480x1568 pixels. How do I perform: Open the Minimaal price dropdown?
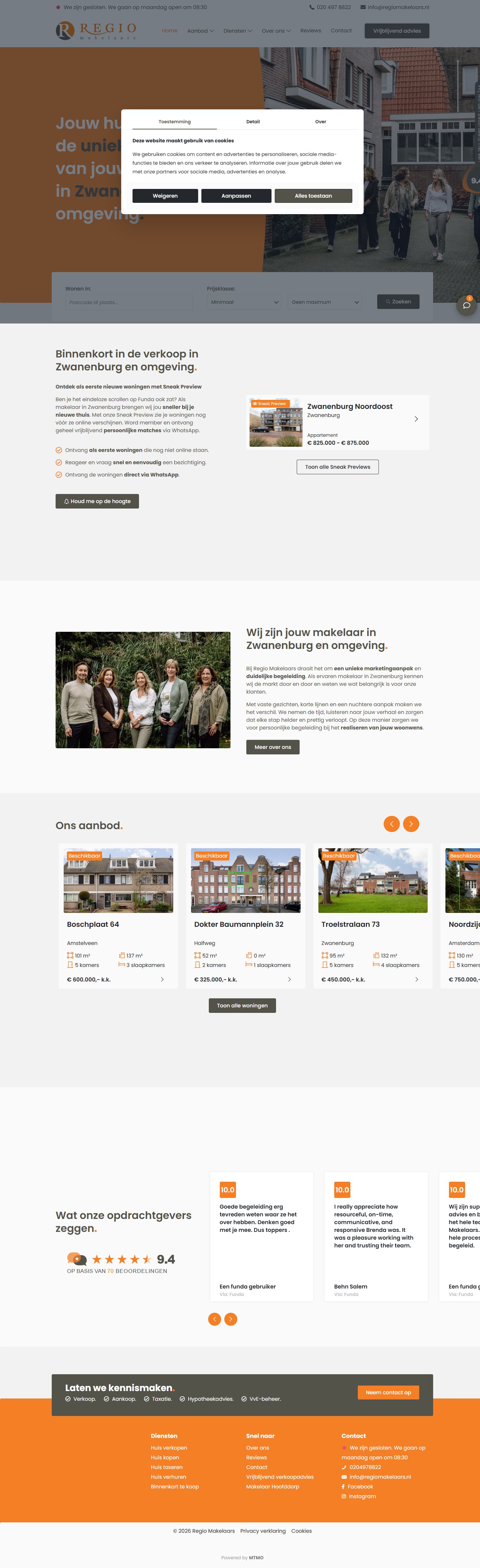[x=245, y=302]
